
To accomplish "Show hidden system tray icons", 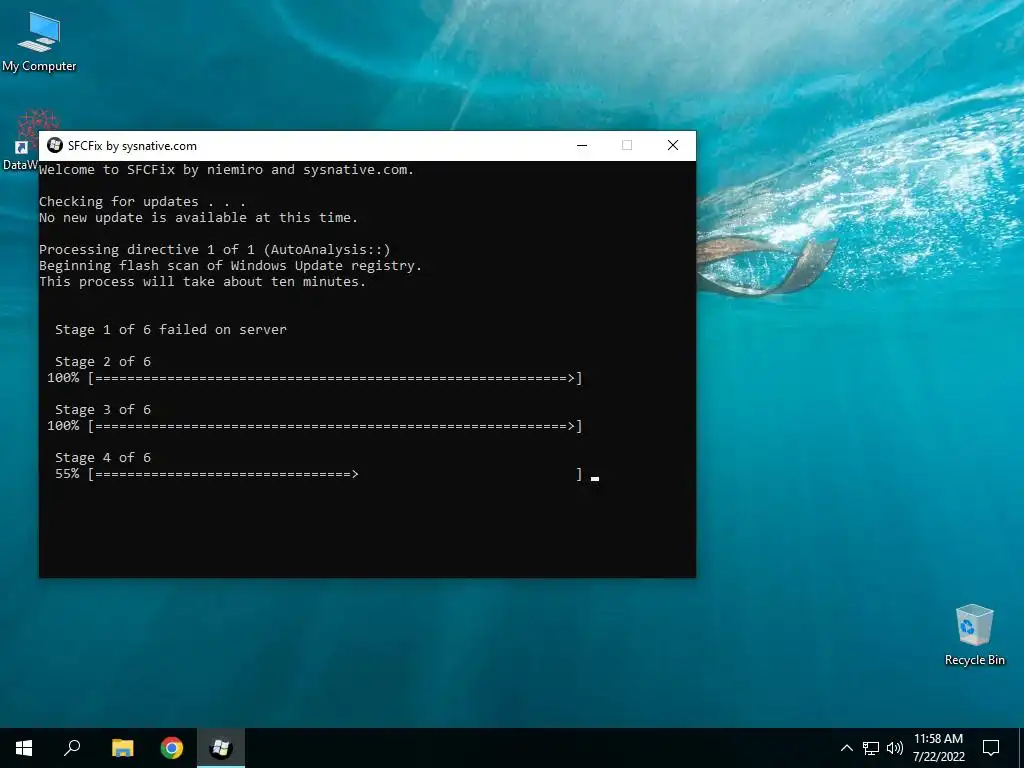I will pos(846,748).
